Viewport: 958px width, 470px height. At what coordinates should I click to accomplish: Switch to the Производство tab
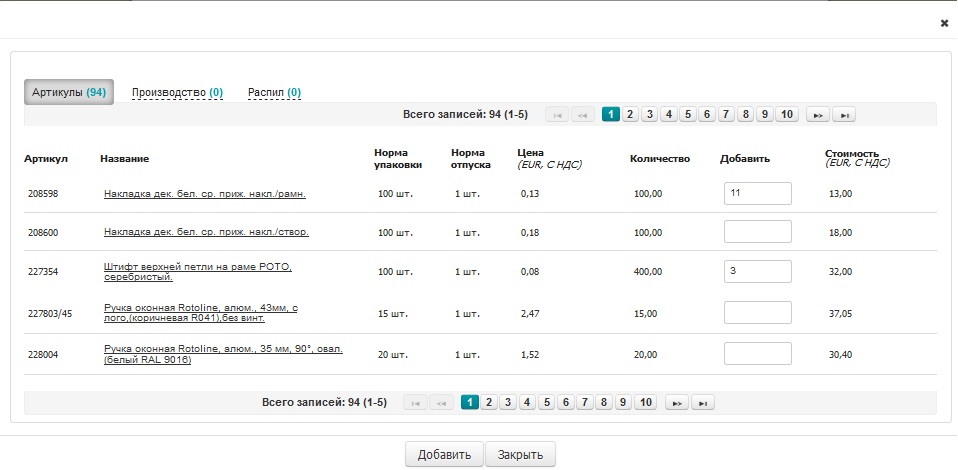coord(177,93)
